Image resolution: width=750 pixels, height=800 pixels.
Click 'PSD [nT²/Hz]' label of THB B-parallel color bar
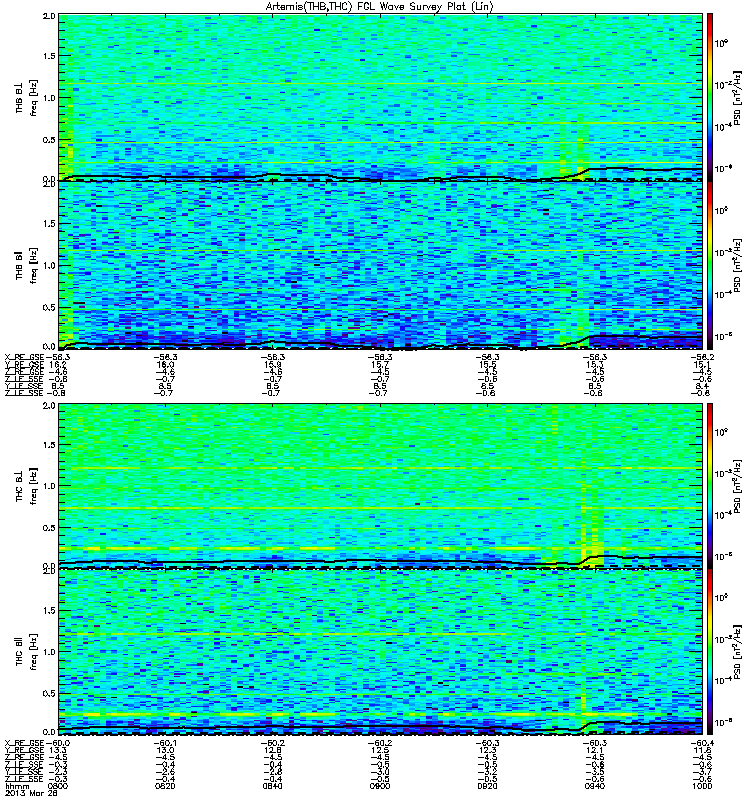point(738,265)
